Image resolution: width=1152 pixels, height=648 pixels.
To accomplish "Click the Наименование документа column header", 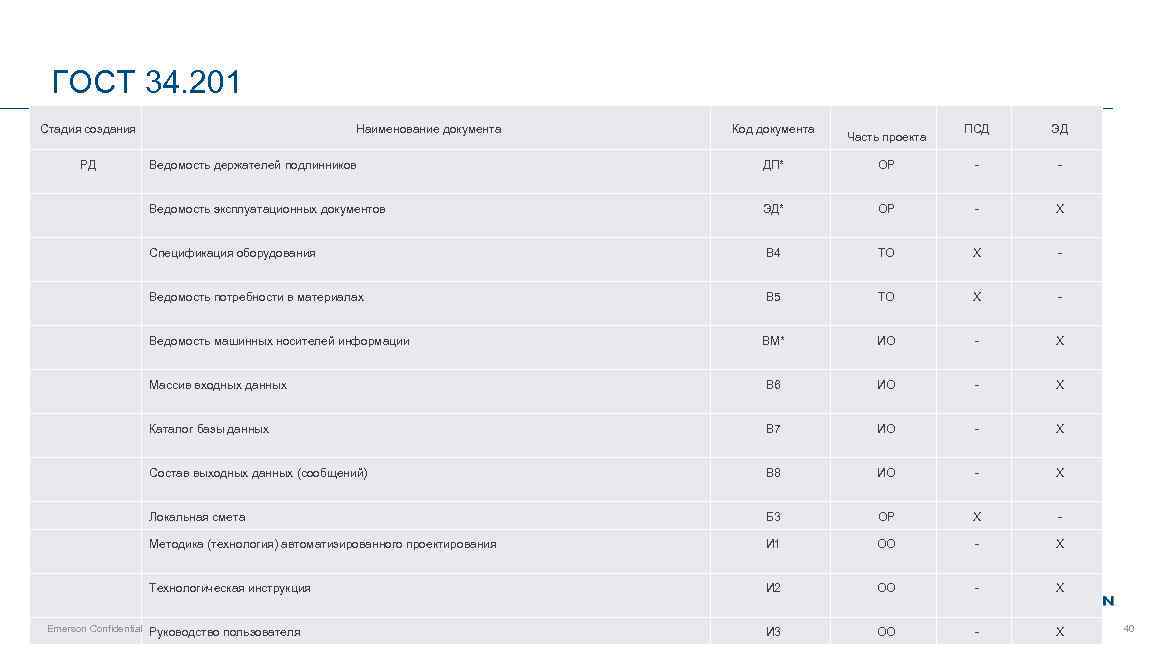I will click(x=428, y=129).
